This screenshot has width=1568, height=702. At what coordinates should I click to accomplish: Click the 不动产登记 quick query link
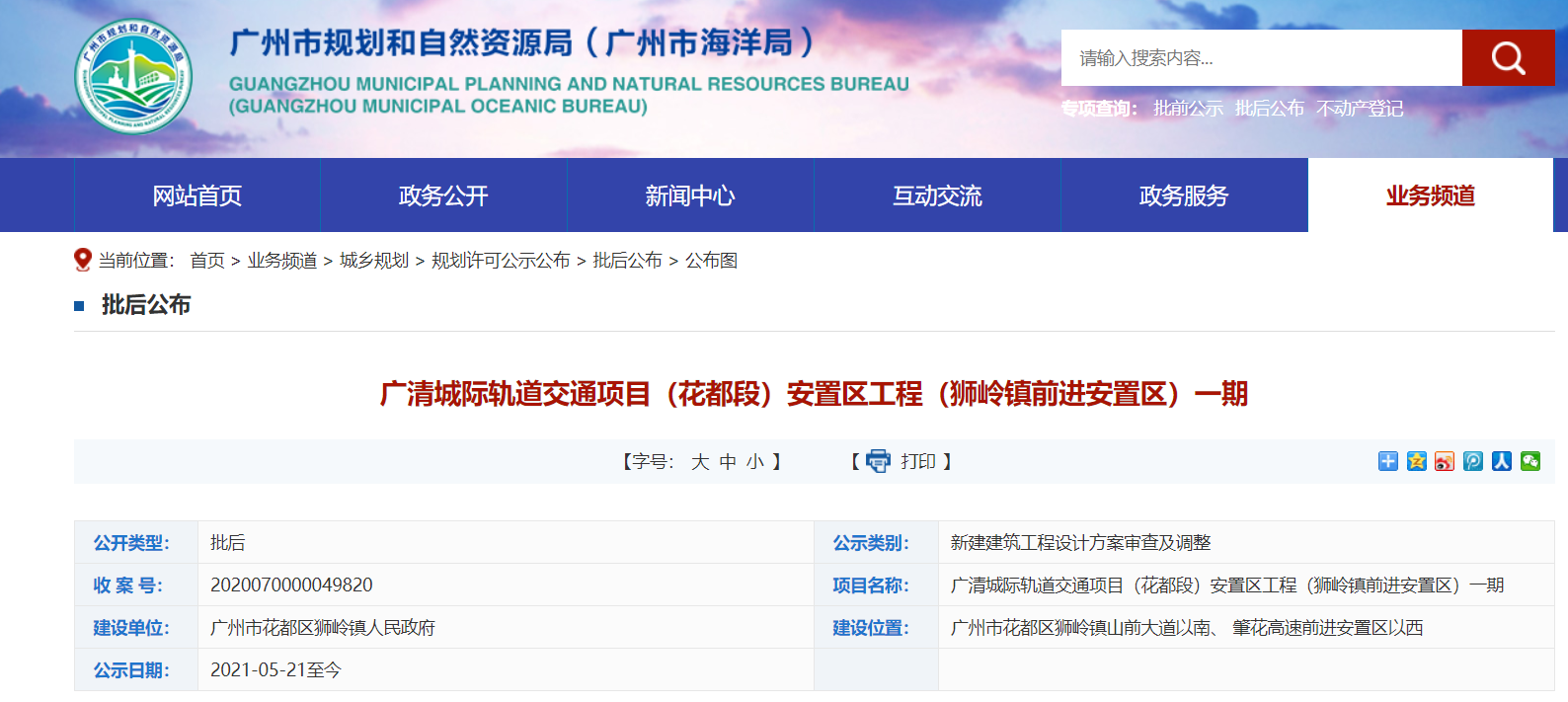[x=1360, y=109]
